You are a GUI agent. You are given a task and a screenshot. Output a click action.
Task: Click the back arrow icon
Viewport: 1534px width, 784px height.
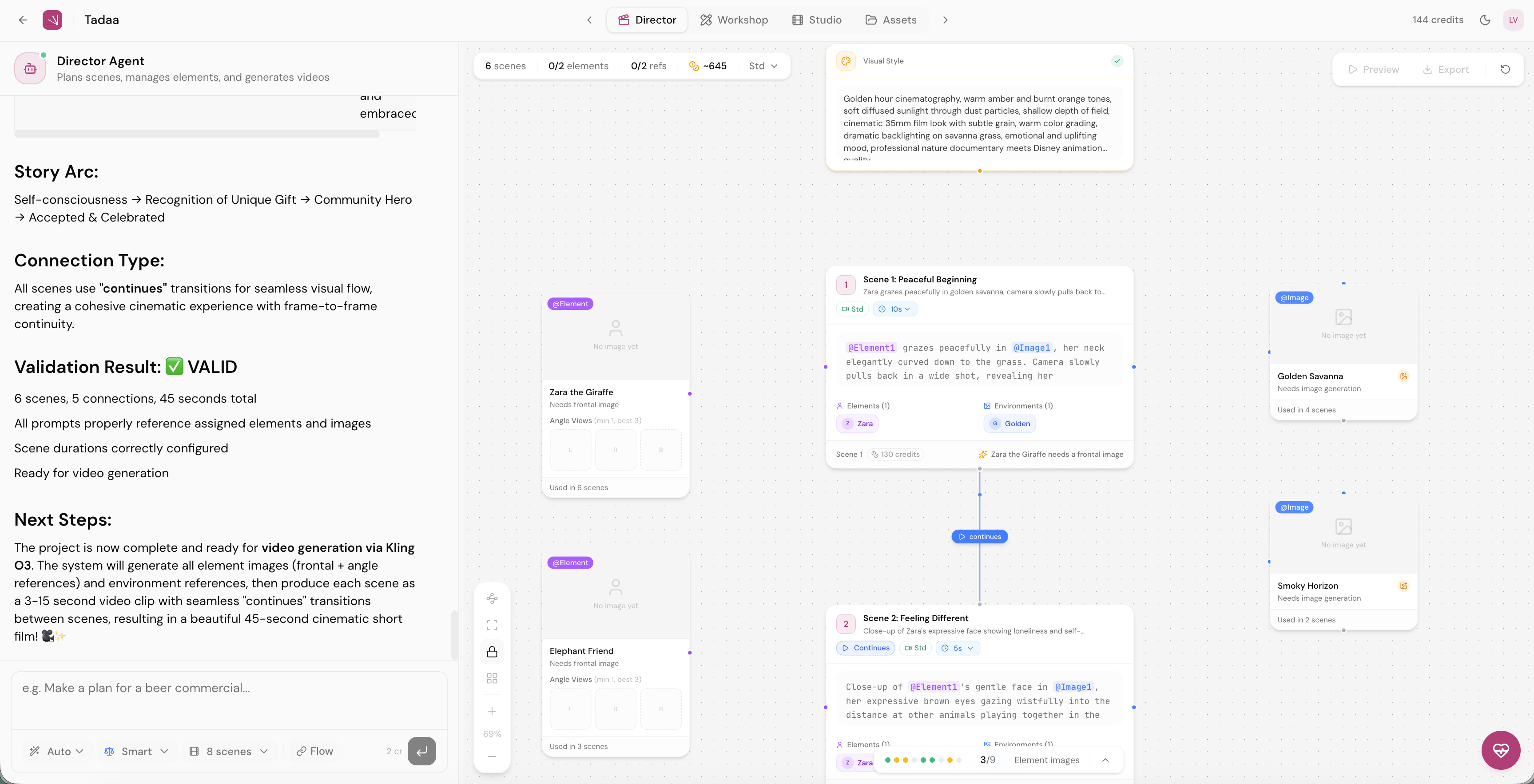tap(23, 20)
